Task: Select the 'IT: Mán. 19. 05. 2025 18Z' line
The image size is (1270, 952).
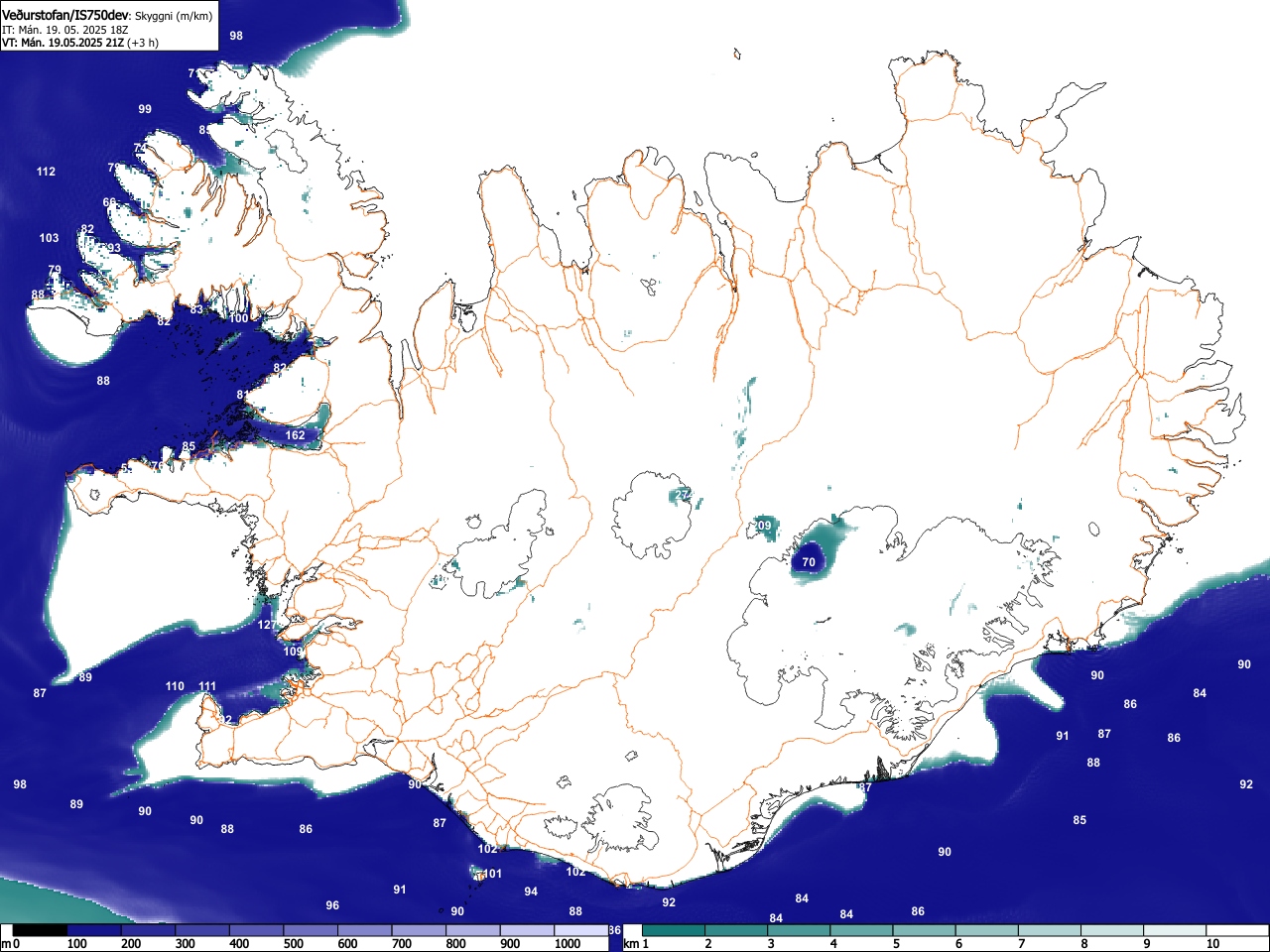Action: tap(65, 30)
